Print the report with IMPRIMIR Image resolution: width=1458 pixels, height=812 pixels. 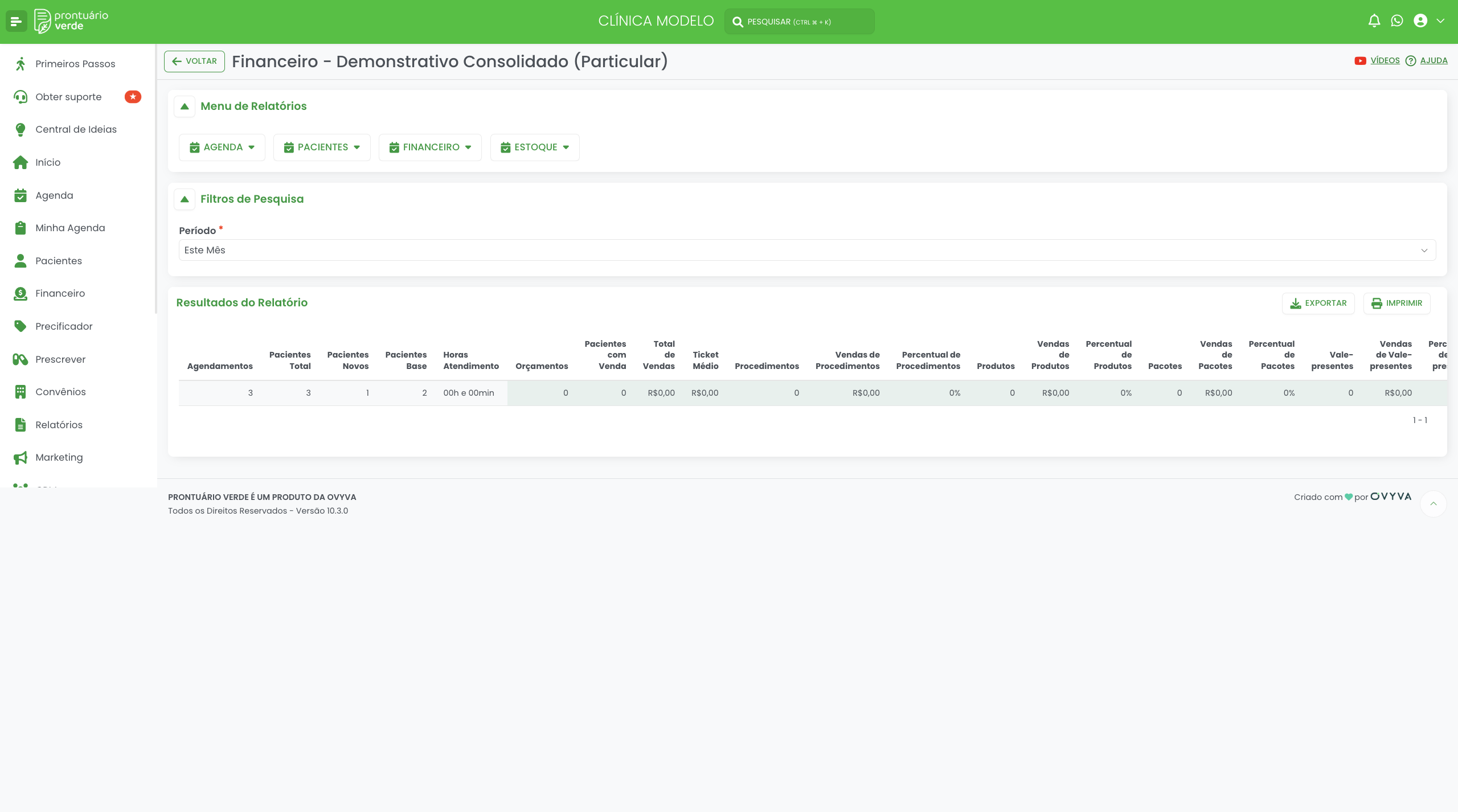click(x=1396, y=304)
